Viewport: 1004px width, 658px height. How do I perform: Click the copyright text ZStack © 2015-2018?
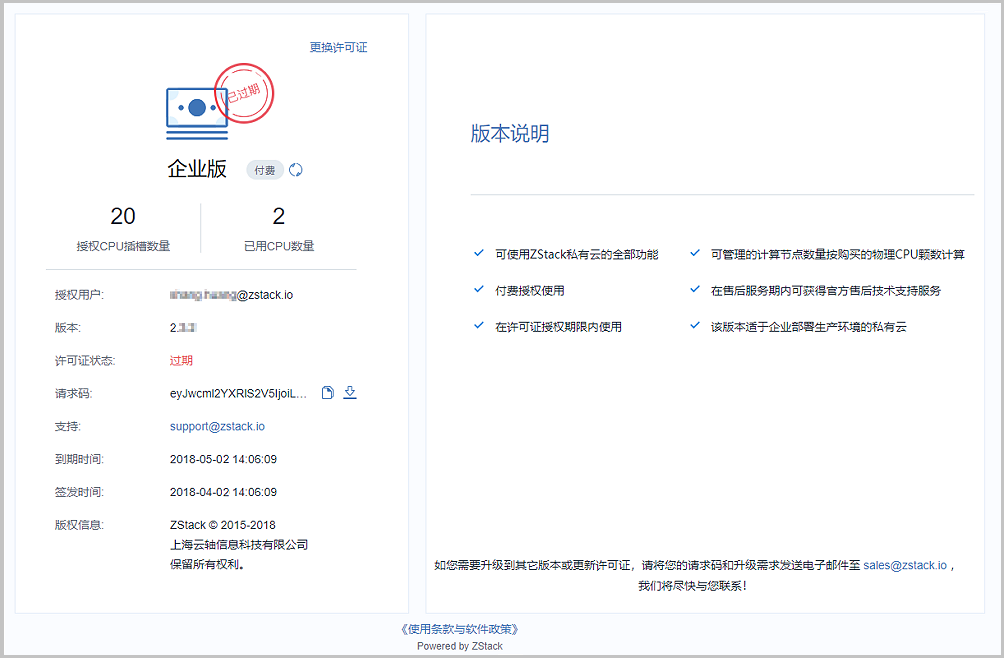tap(223, 525)
